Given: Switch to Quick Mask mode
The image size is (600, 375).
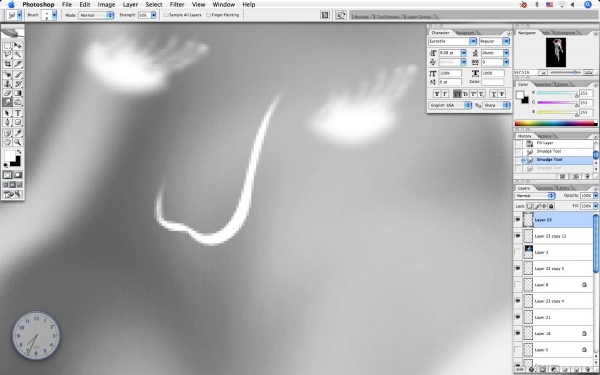Looking at the screenshot, I should pos(18,175).
